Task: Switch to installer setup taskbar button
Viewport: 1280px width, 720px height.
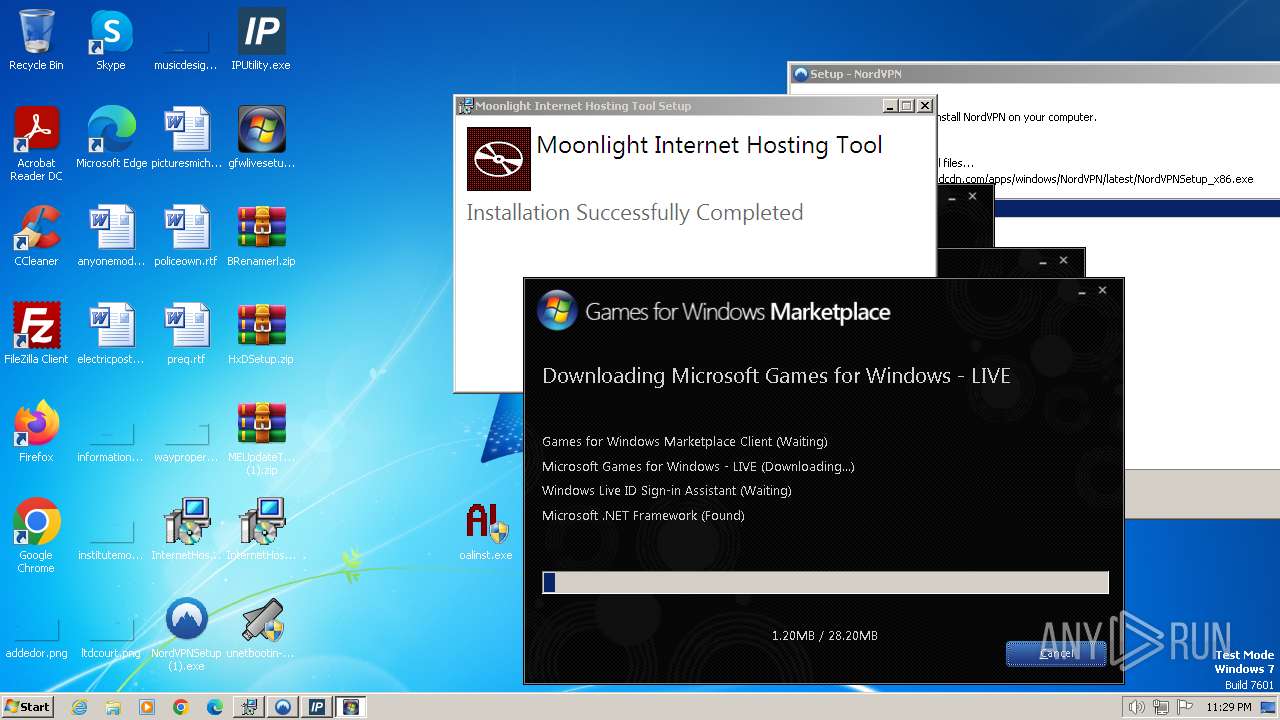Action: 249,707
